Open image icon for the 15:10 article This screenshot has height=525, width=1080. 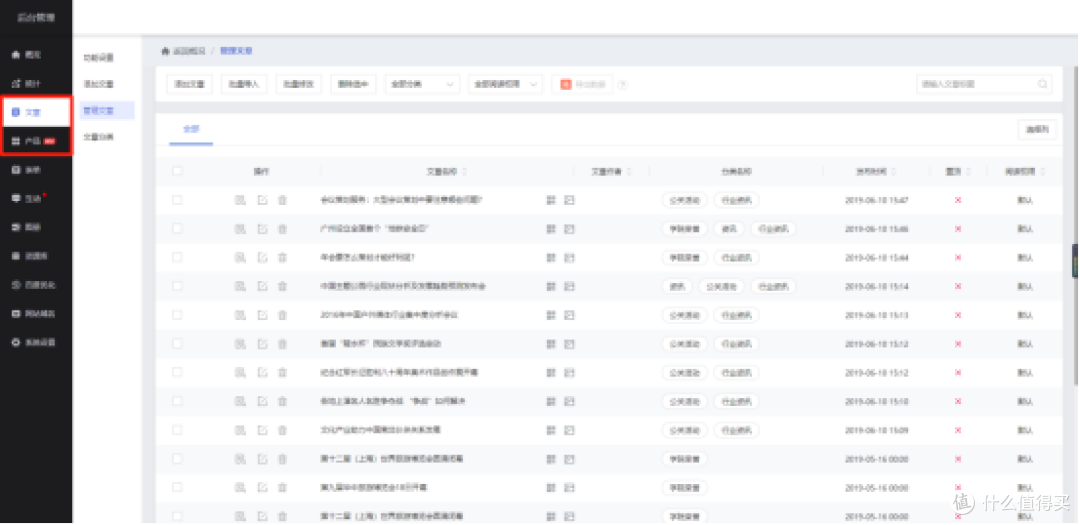[x=569, y=401]
